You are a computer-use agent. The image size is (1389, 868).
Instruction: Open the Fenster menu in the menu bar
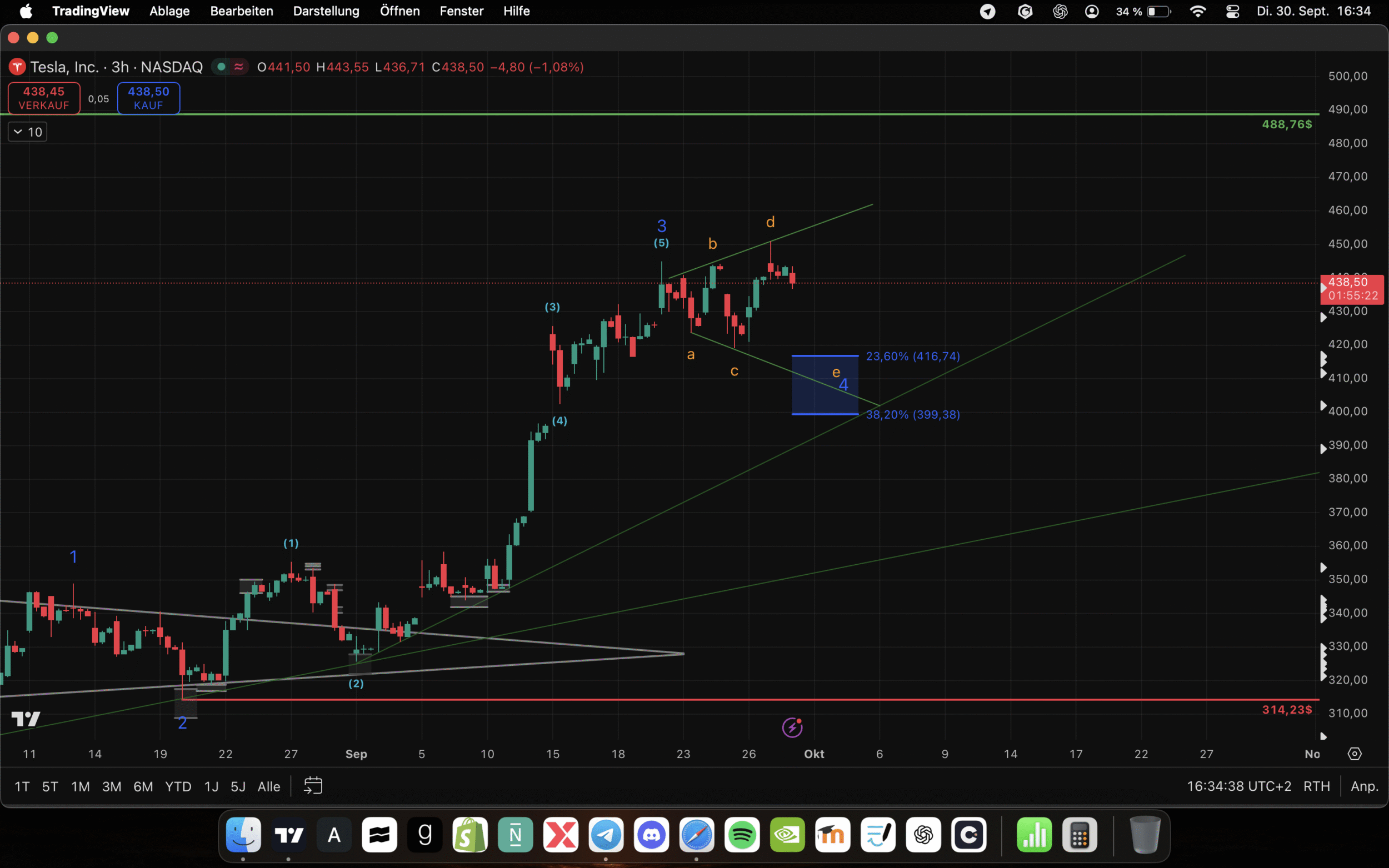pos(461,11)
